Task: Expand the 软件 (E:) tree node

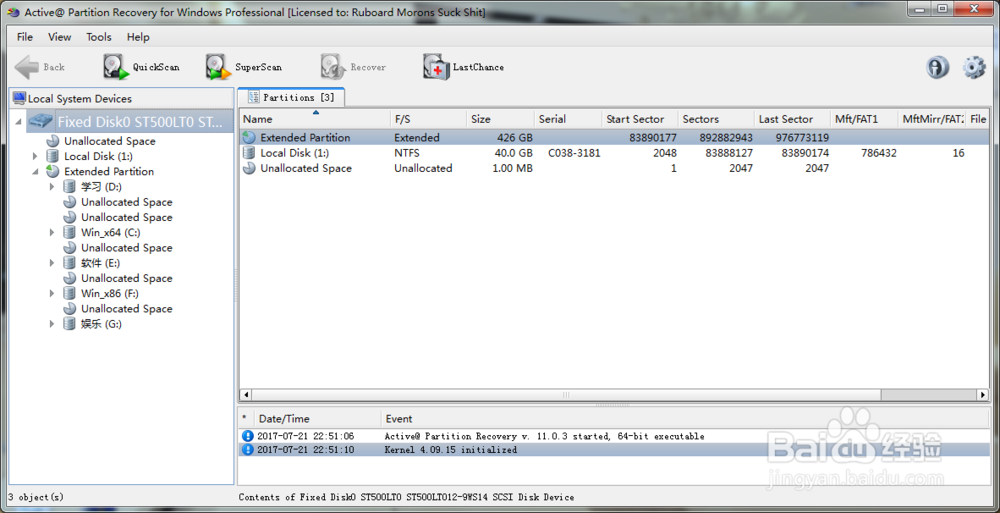Action: (x=52, y=263)
